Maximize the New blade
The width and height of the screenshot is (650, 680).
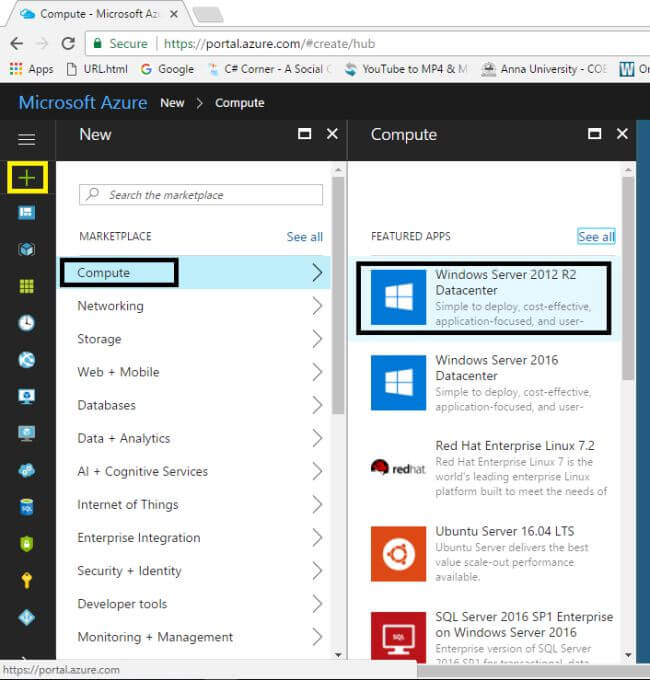[x=304, y=134]
